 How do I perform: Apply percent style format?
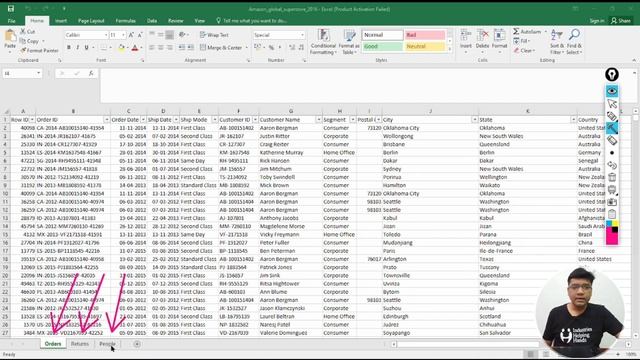coord(271,48)
